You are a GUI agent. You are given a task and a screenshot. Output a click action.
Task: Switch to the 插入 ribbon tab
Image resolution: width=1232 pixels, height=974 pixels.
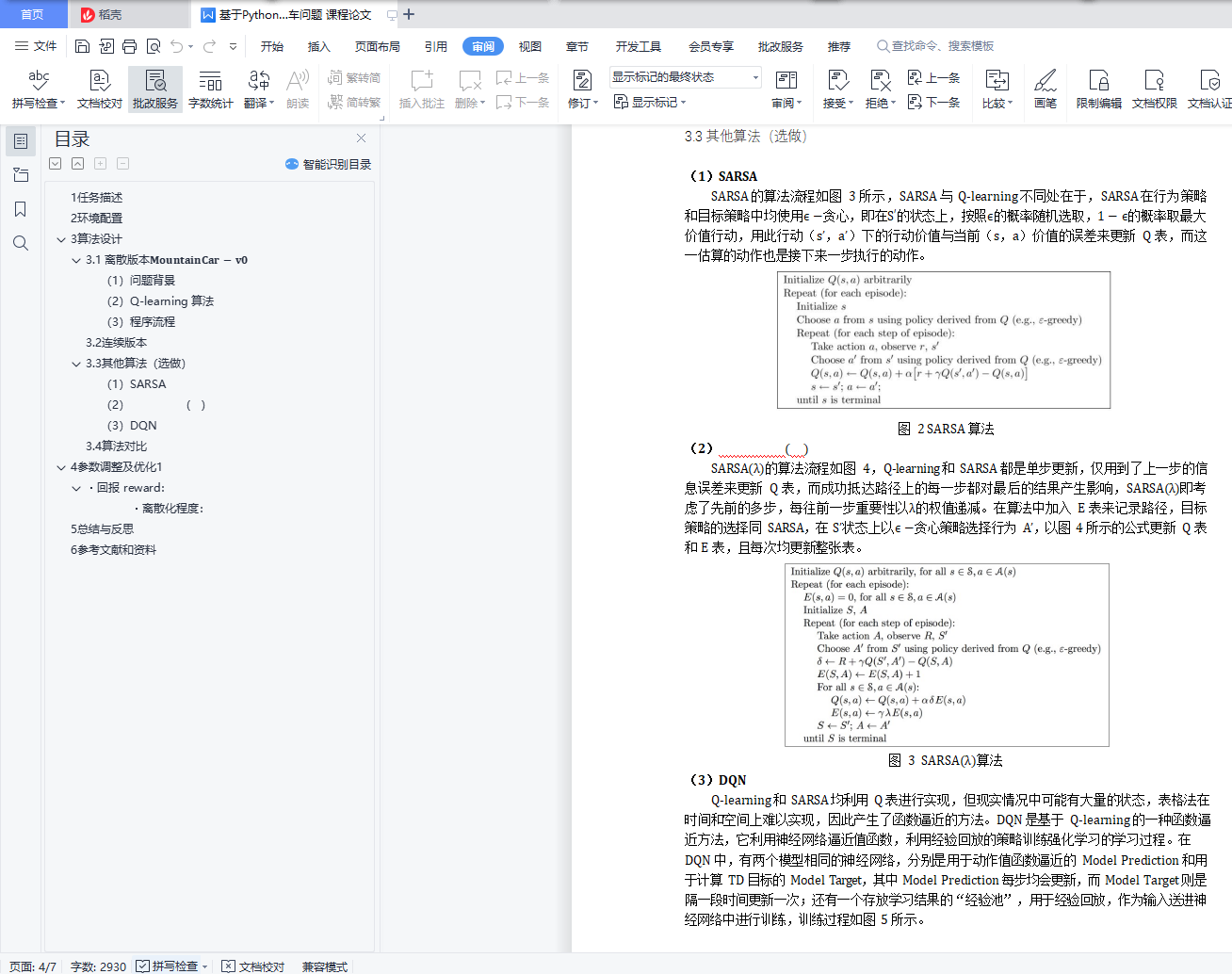(x=319, y=46)
